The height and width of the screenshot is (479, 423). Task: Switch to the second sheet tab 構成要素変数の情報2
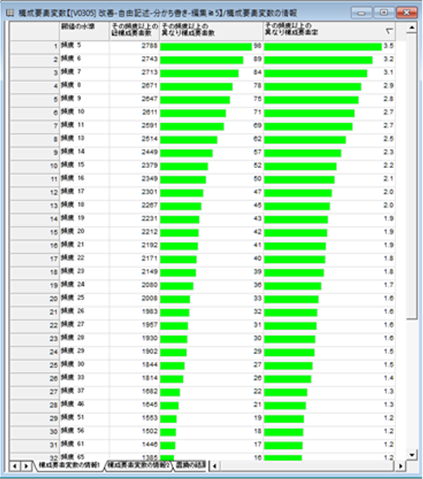(x=139, y=465)
